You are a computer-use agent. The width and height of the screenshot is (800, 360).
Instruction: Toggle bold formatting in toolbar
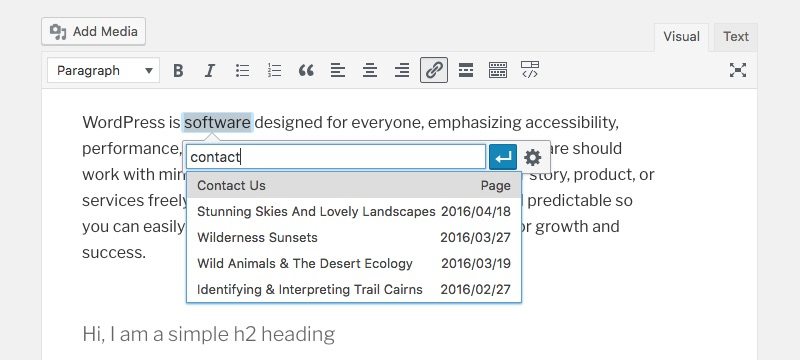pyautogui.click(x=178, y=70)
